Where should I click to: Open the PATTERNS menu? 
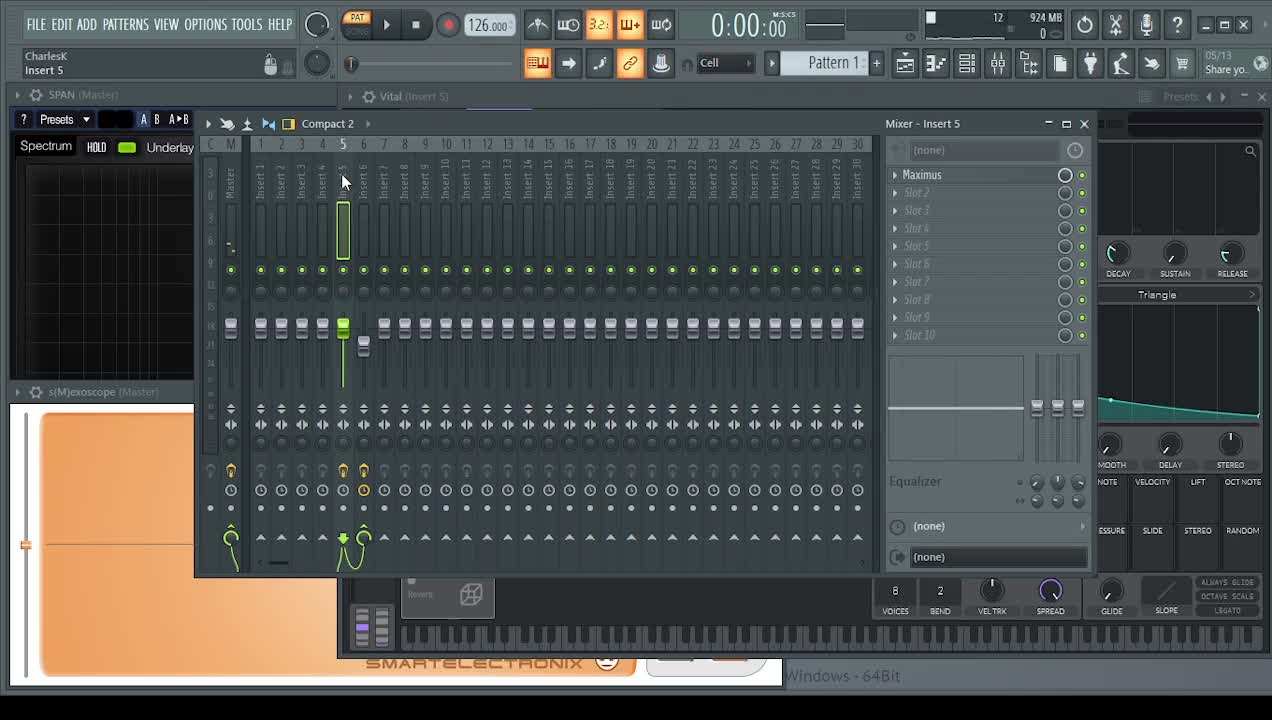click(125, 24)
